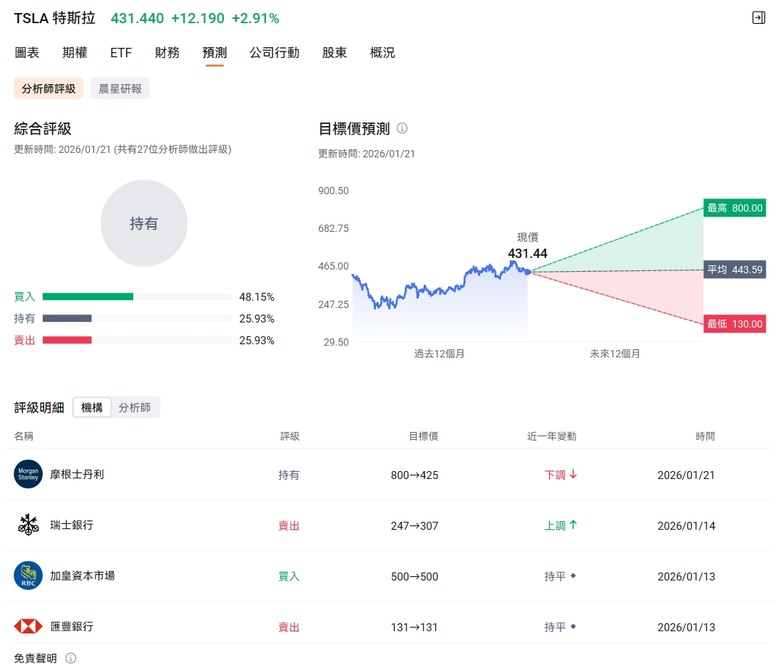
Task: Click target price 131→131
Action: coord(414,627)
